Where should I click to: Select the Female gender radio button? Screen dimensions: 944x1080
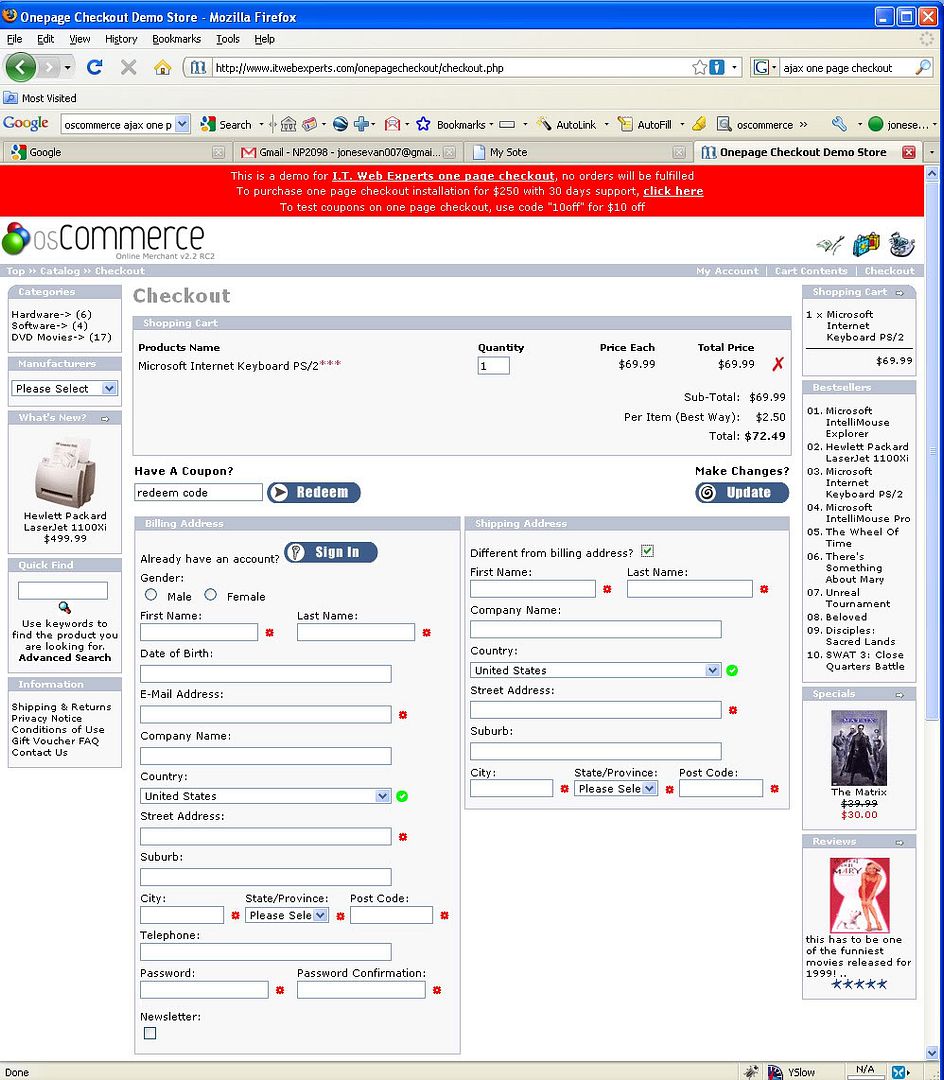click(x=211, y=595)
